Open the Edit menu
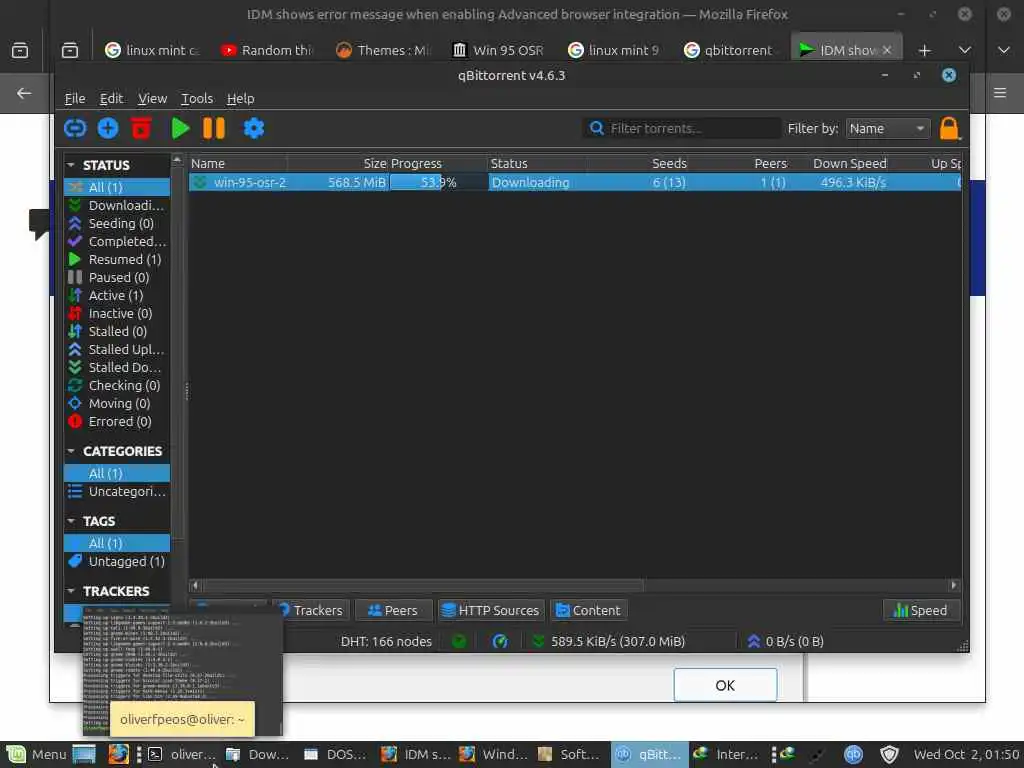 coord(111,98)
